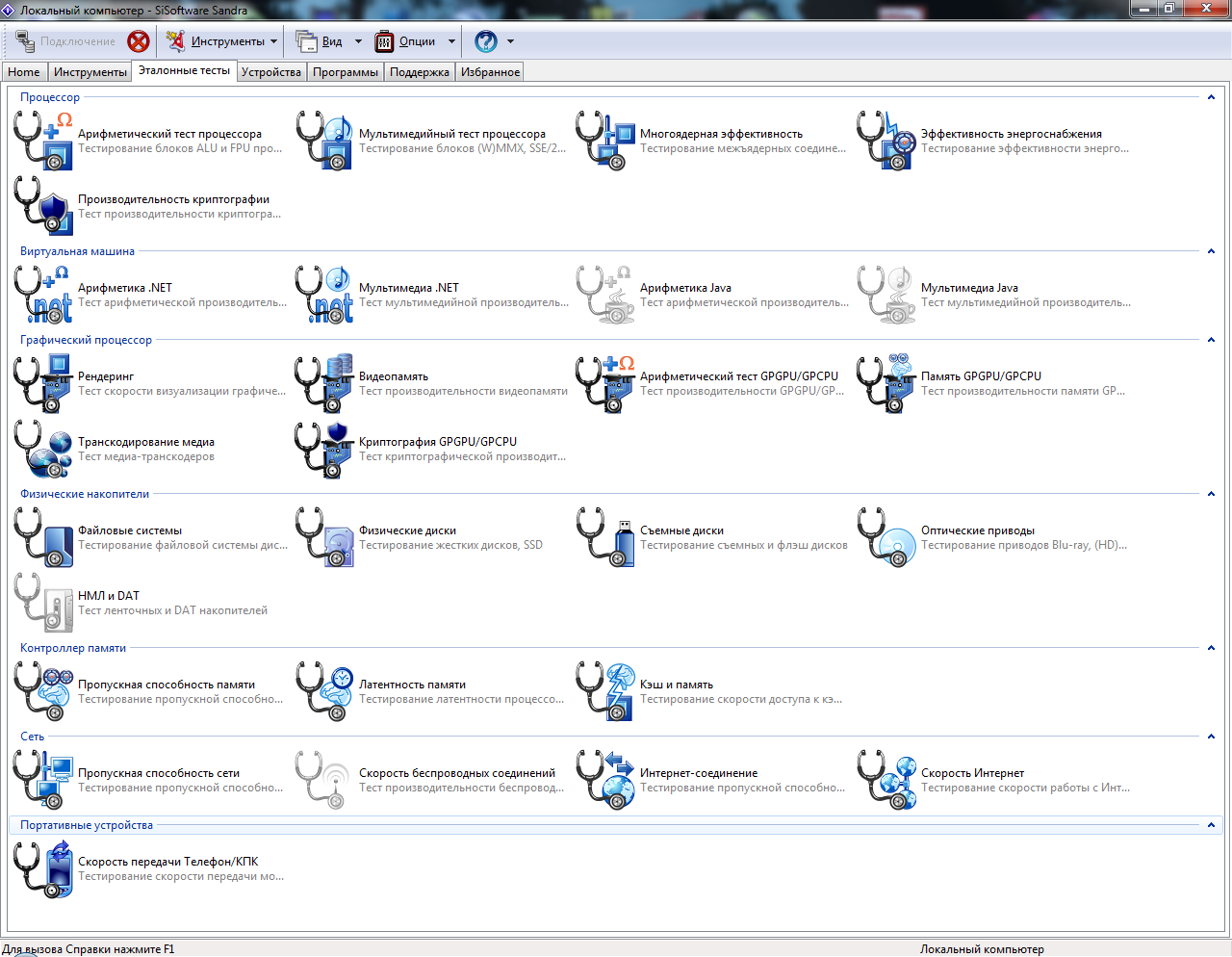Open Эффективность энергоснабжения icon
This screenshot has height=957, width=1232.
(x=886, y=141)
